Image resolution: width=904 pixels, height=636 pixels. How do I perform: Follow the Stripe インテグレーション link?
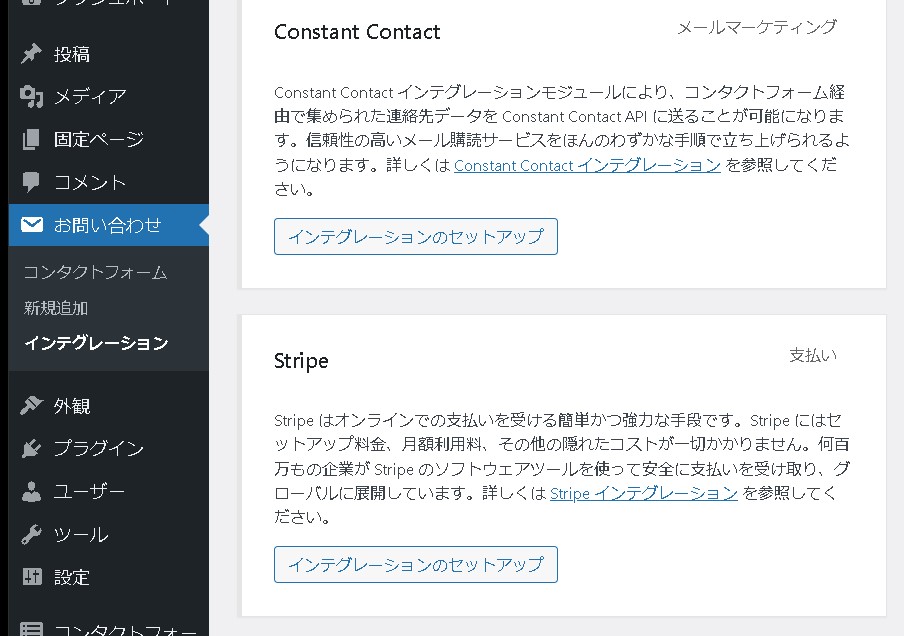coord(644,493)
